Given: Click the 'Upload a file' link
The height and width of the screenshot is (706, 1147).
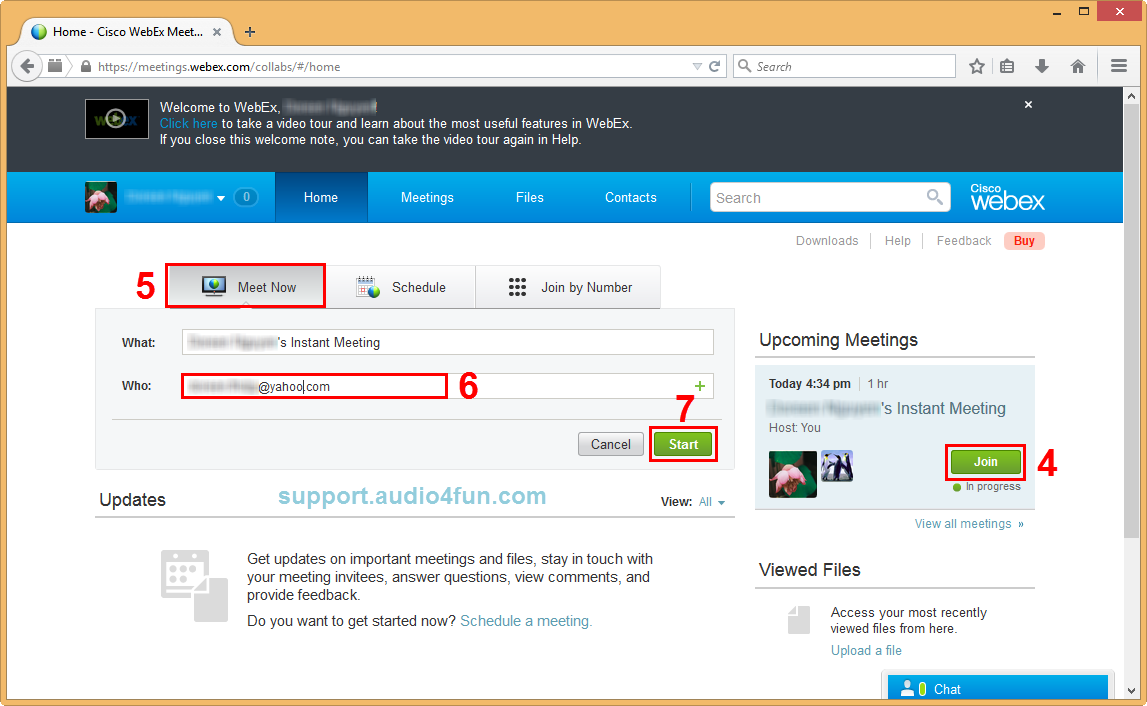Looking at the screenshot, I should point(866,650).
